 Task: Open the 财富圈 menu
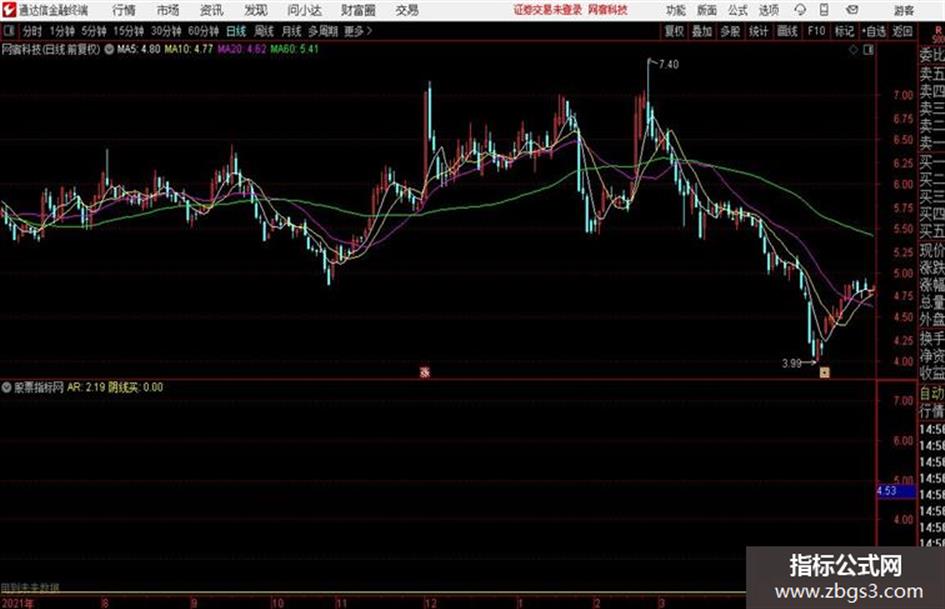pos(358,10)
